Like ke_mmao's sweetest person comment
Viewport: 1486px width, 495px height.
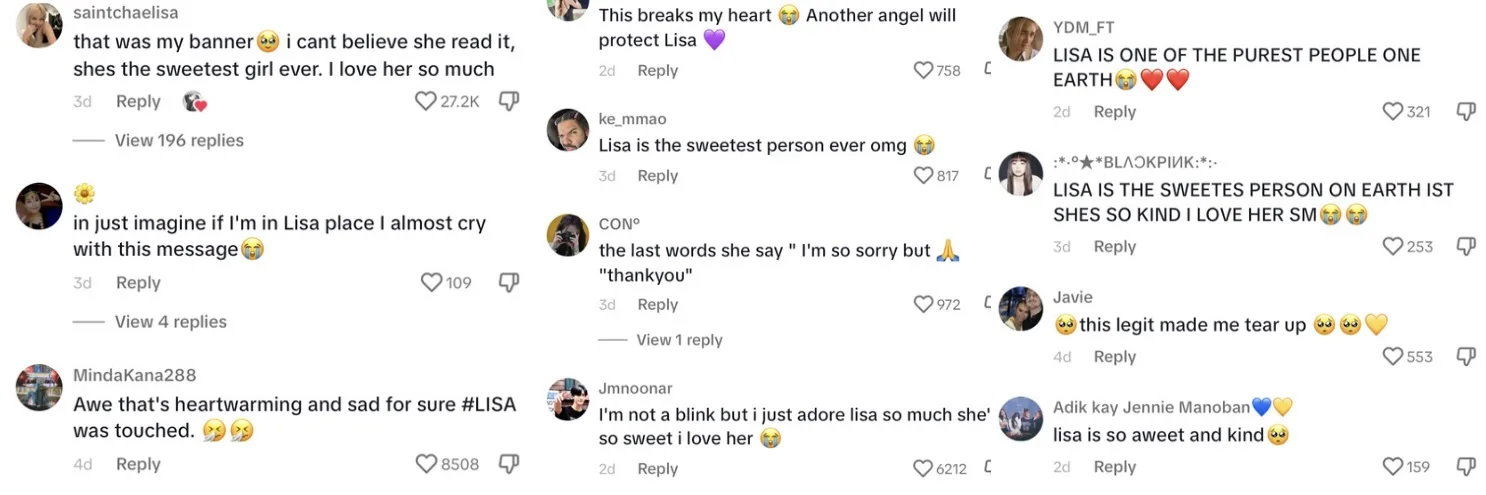point(923,176)
